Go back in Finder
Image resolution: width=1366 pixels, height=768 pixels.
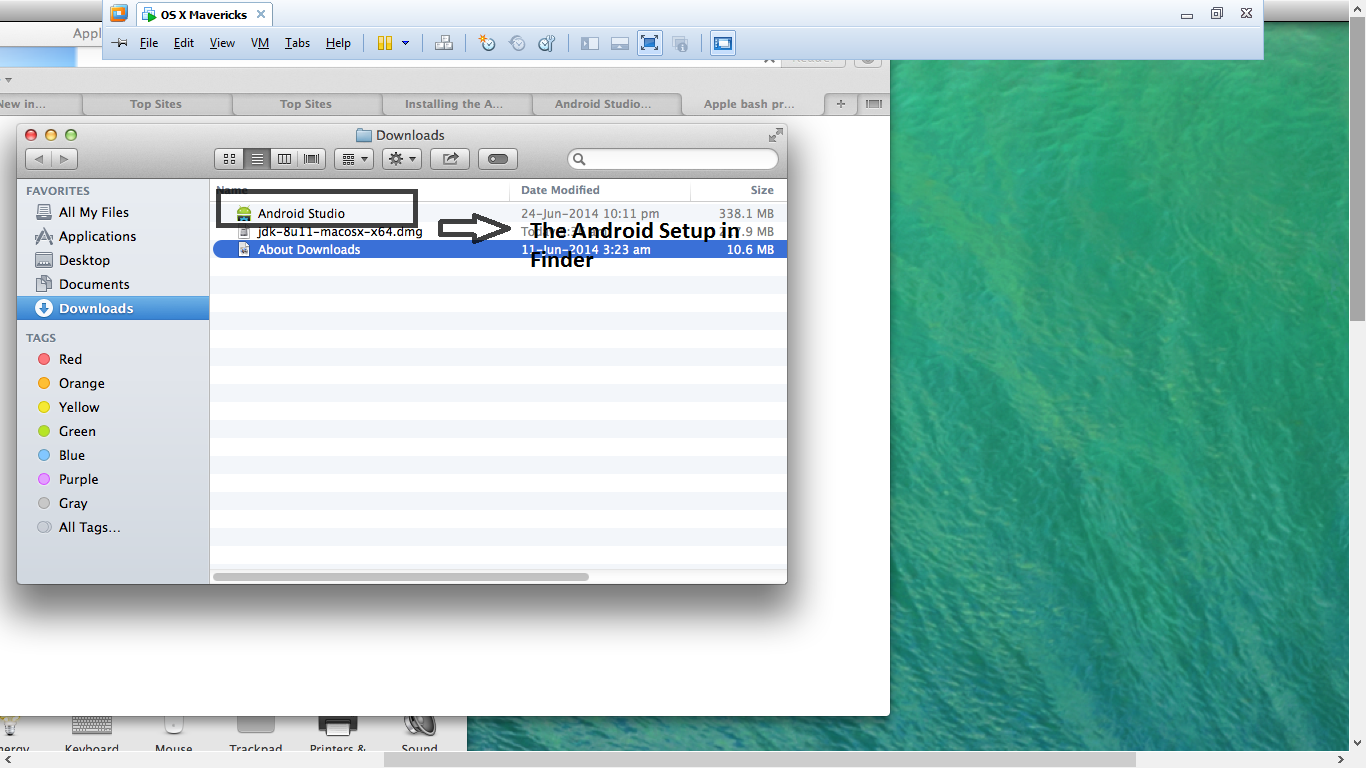tap(39, 159)
